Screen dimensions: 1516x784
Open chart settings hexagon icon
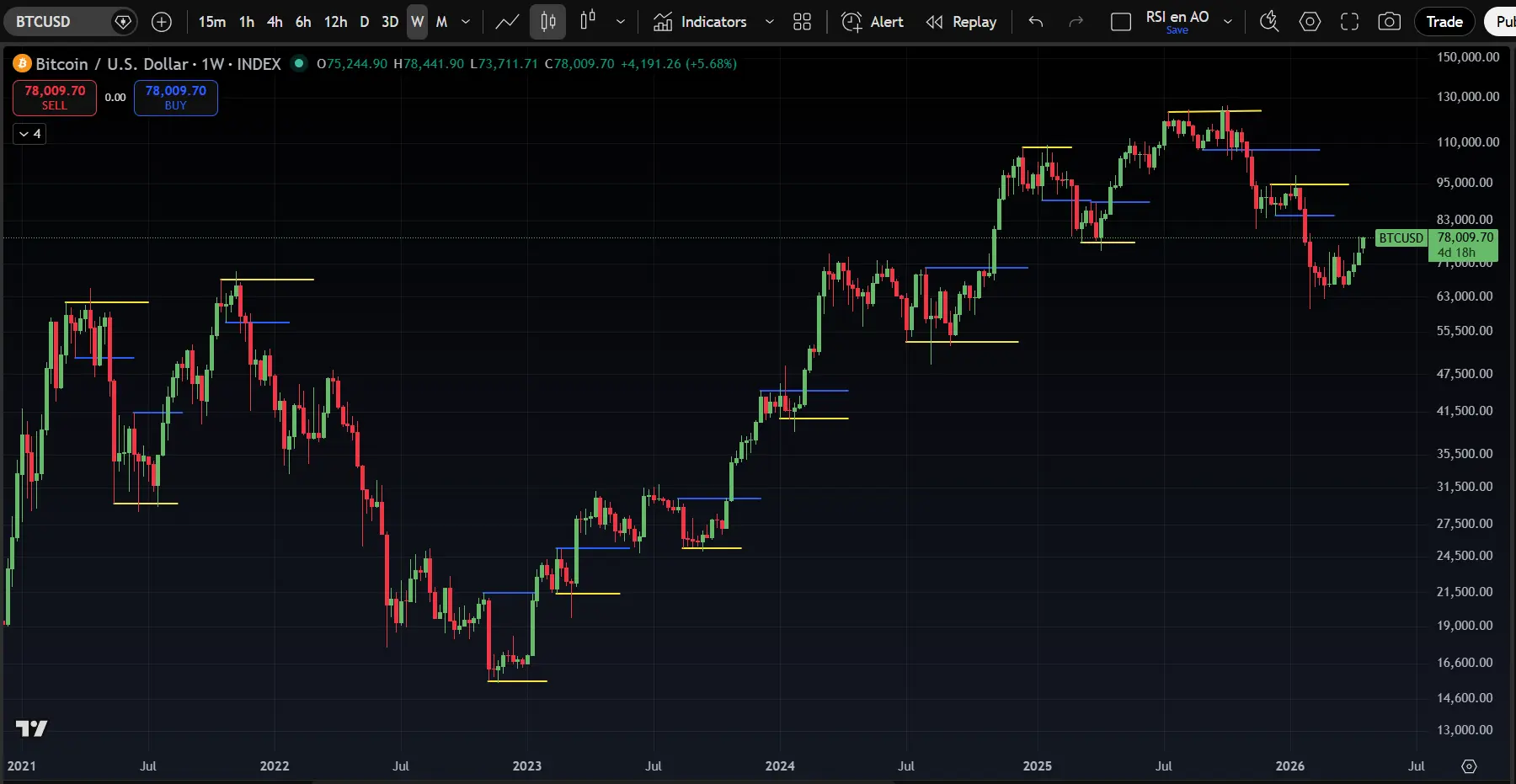point(1310,22)
